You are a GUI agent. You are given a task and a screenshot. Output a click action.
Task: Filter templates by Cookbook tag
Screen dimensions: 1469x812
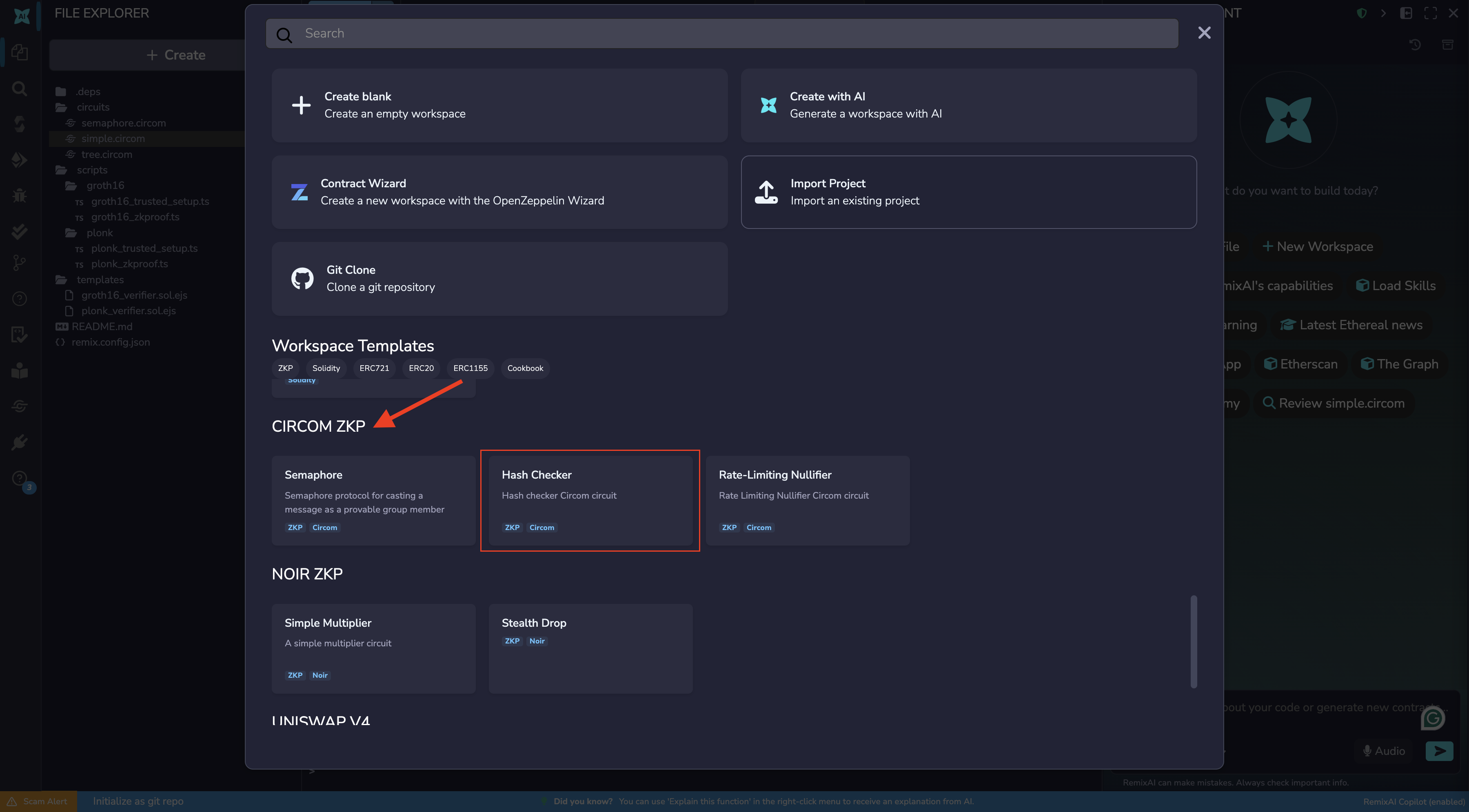click(x=525, y=368)
